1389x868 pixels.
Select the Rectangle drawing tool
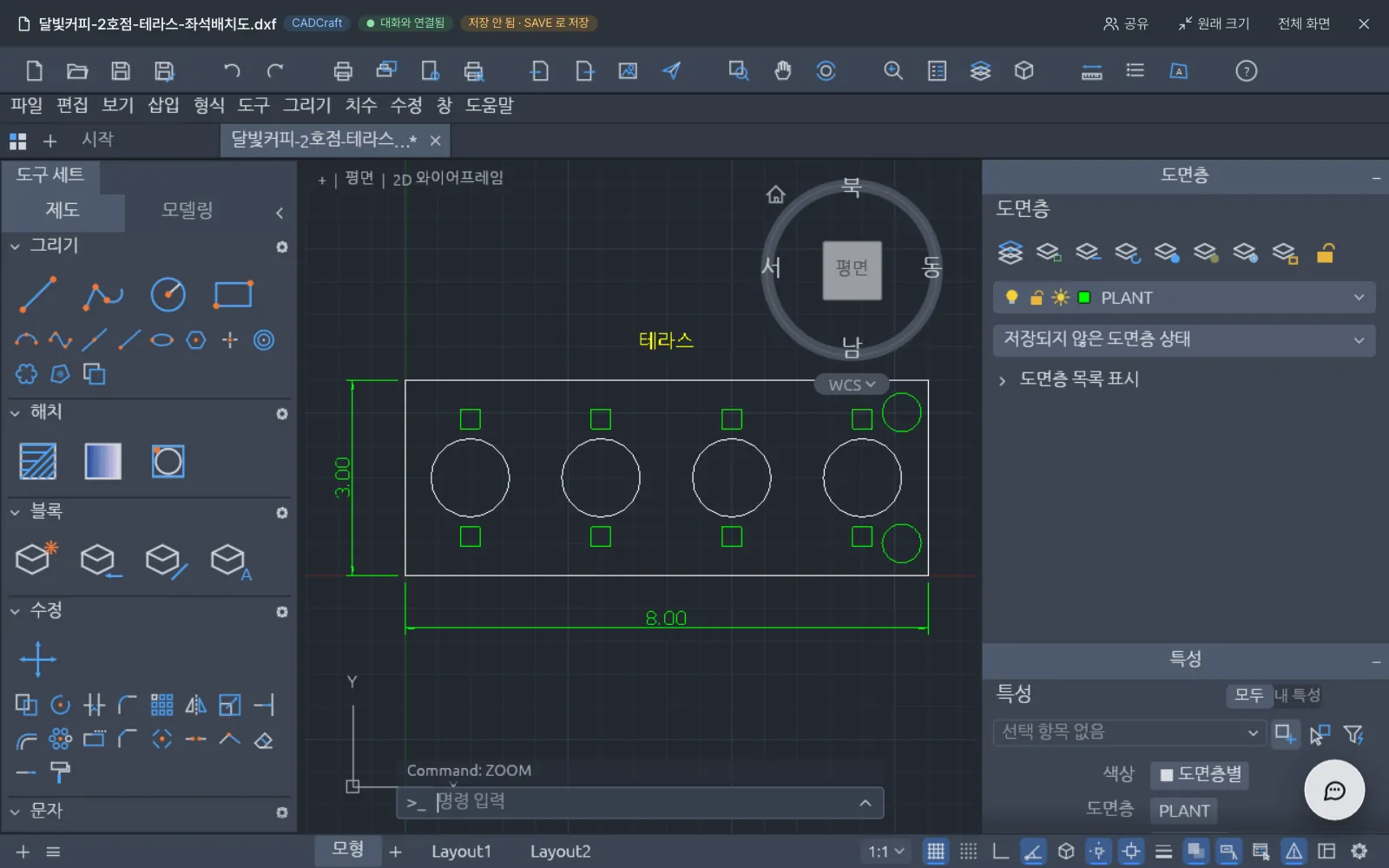click(x=233, y=295)
